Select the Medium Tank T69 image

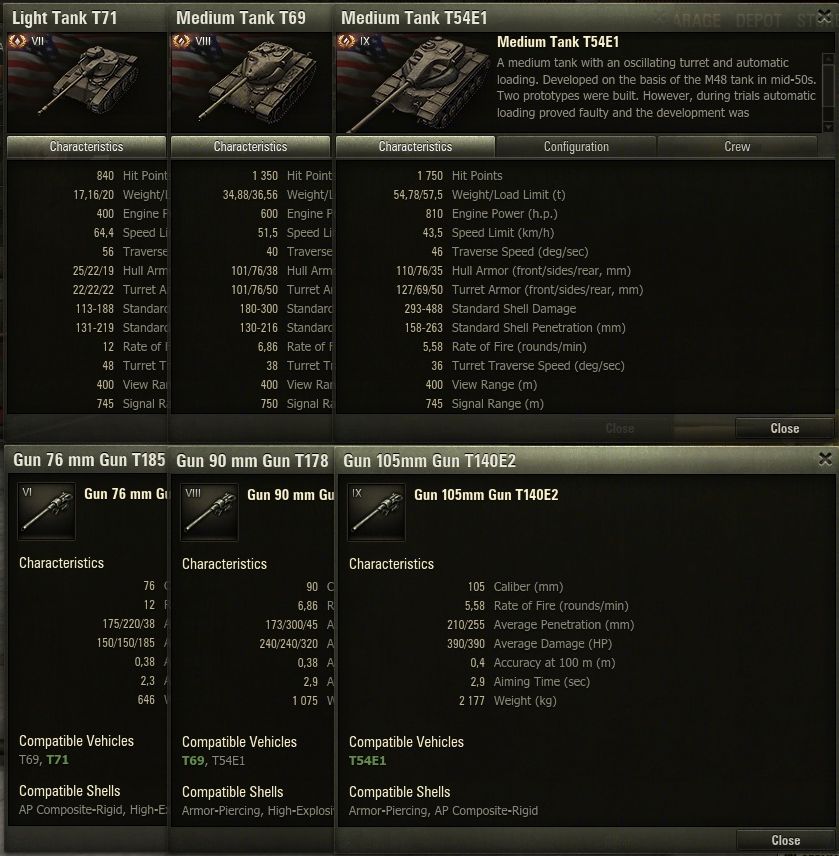pyautogui.click(x=251, y=82)
